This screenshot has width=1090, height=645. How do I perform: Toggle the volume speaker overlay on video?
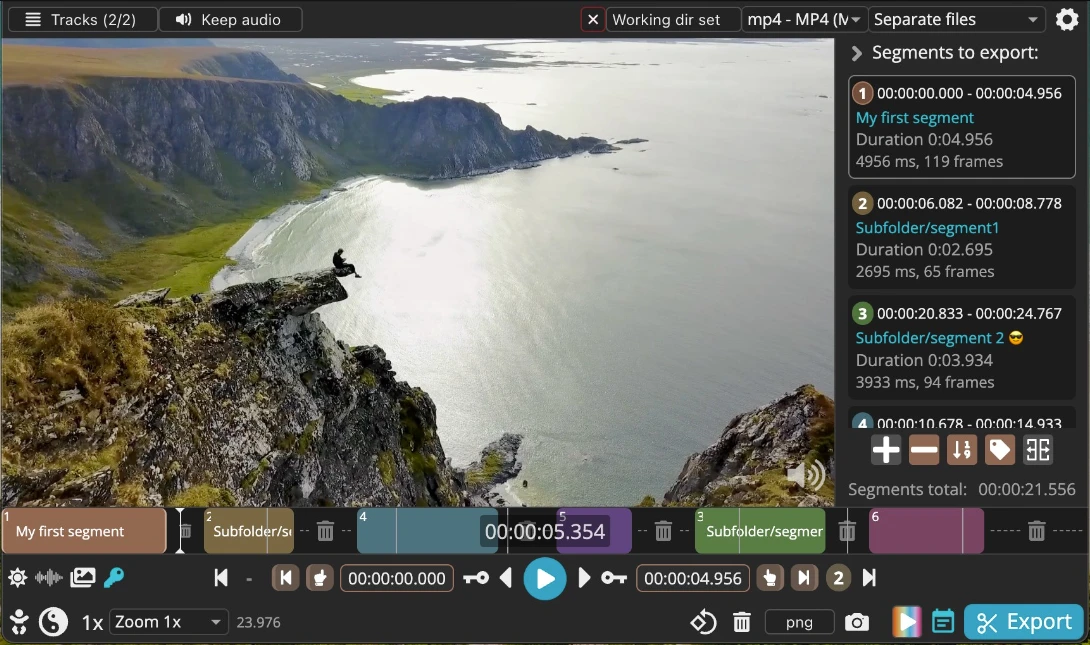coord(806,475)
